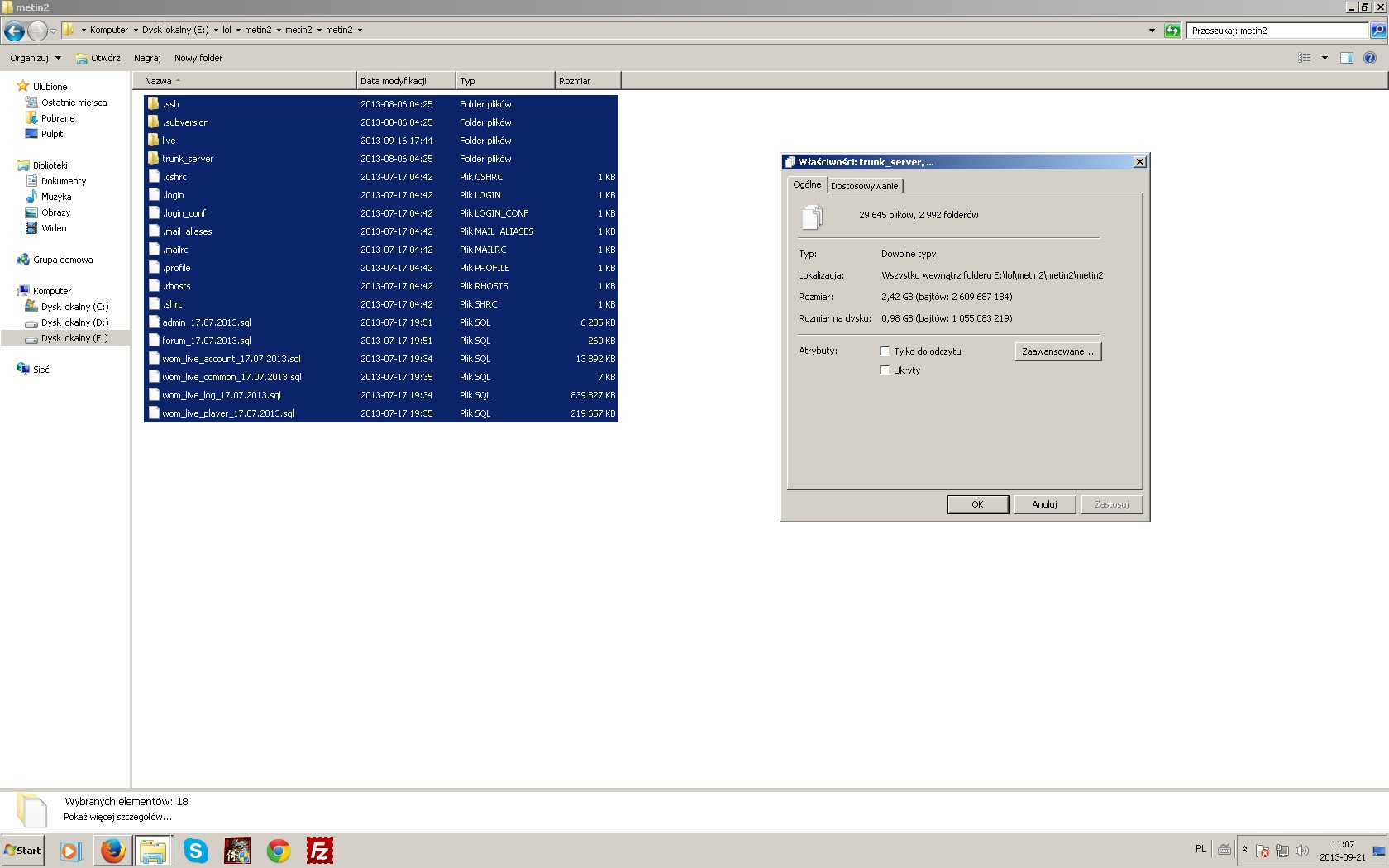Open the Organizuj dropdown menu

coord(36,58)
